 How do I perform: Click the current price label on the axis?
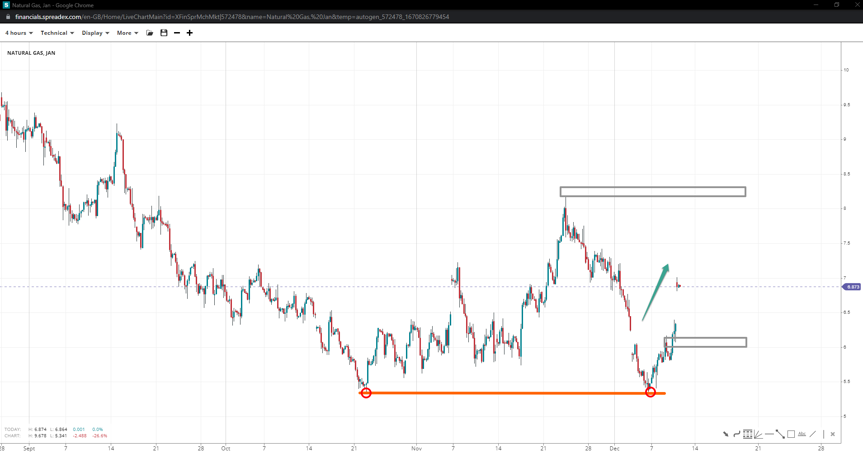pyautogui.click(x=852, y=287)
